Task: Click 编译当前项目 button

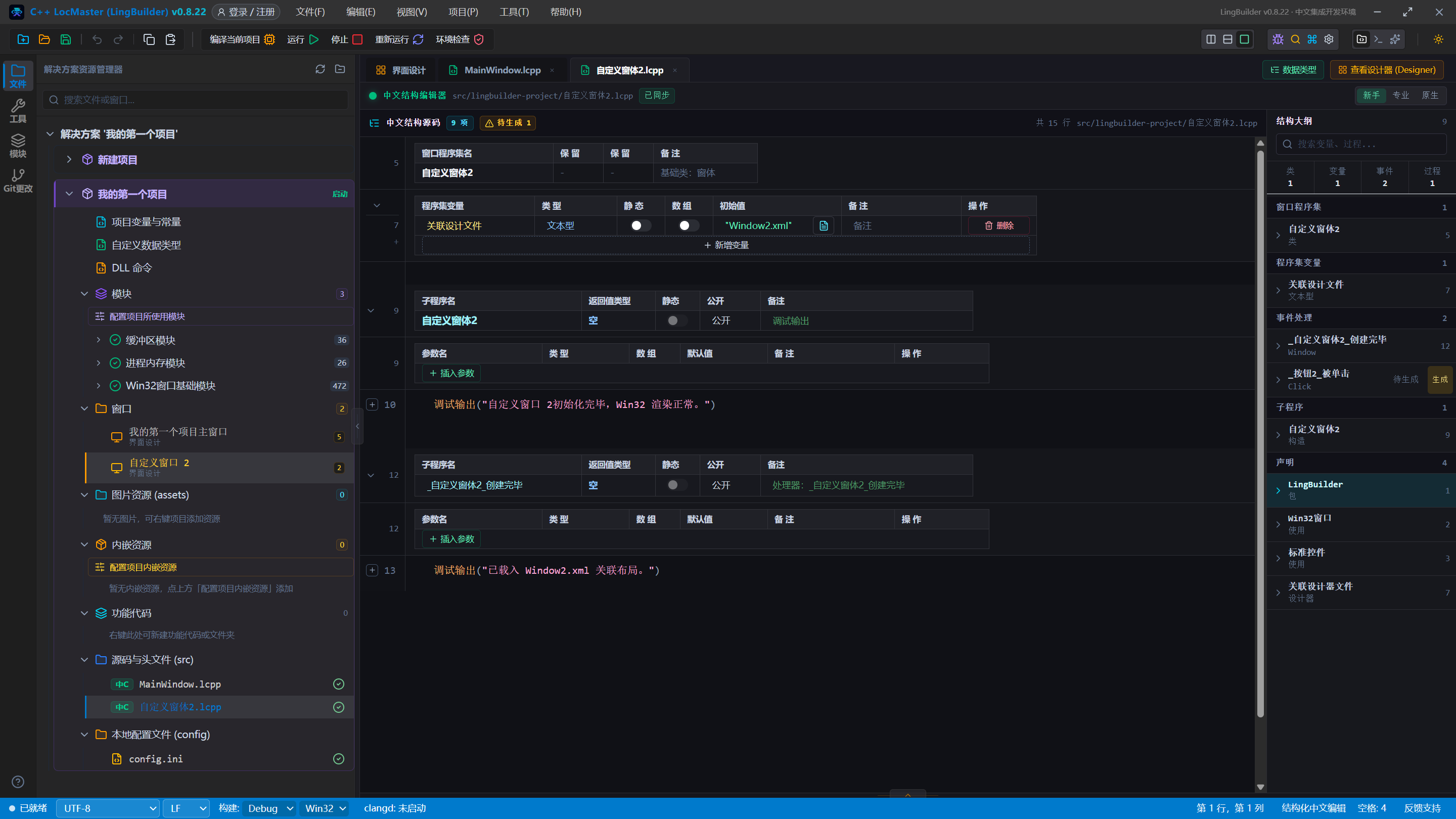Action: [x=242, y=39]
